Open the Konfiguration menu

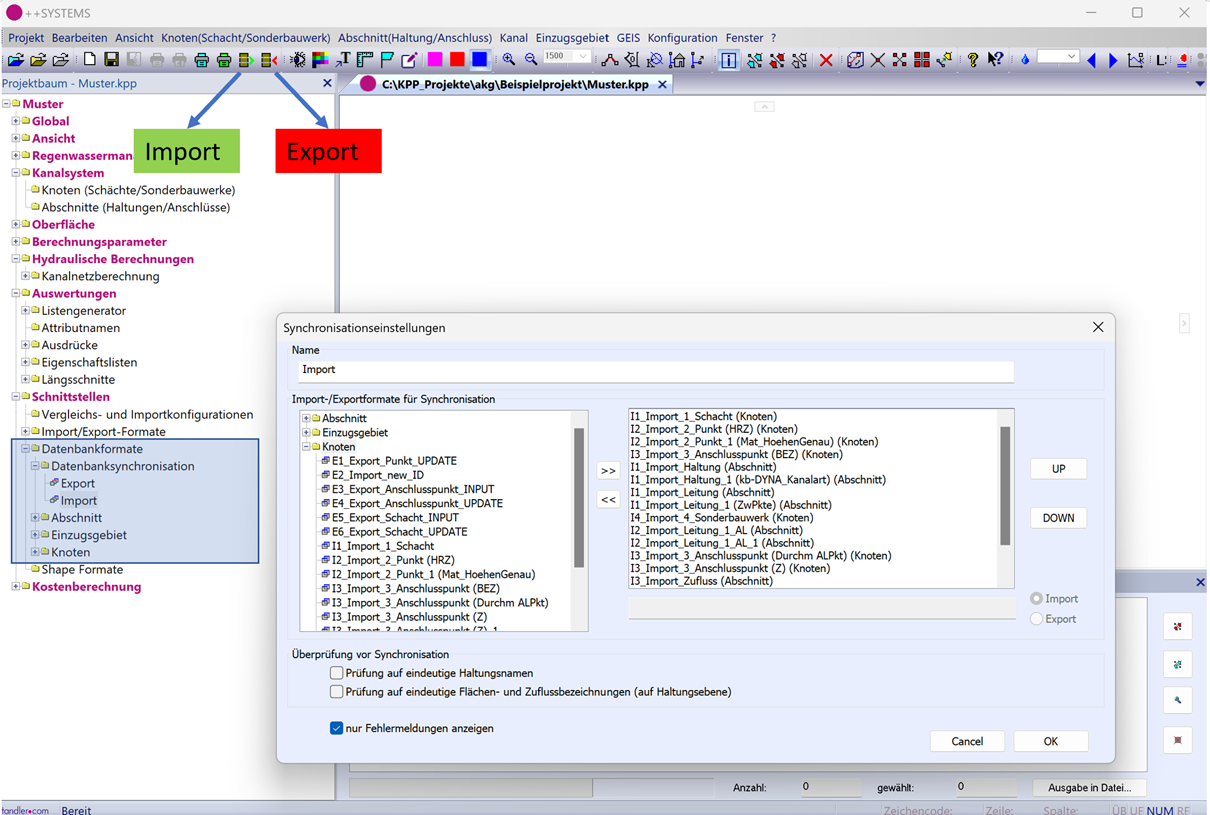pos(682,38)
